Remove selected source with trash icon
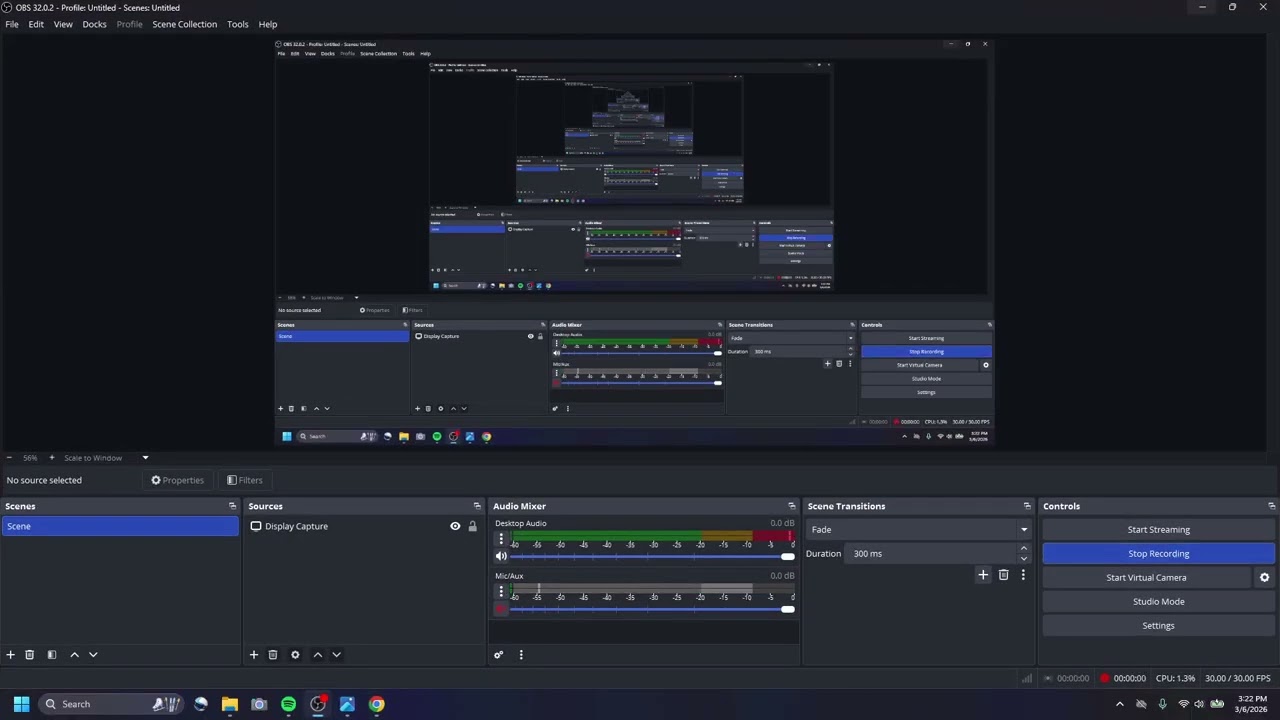The image size is (1280, 720). pos(273,655)
